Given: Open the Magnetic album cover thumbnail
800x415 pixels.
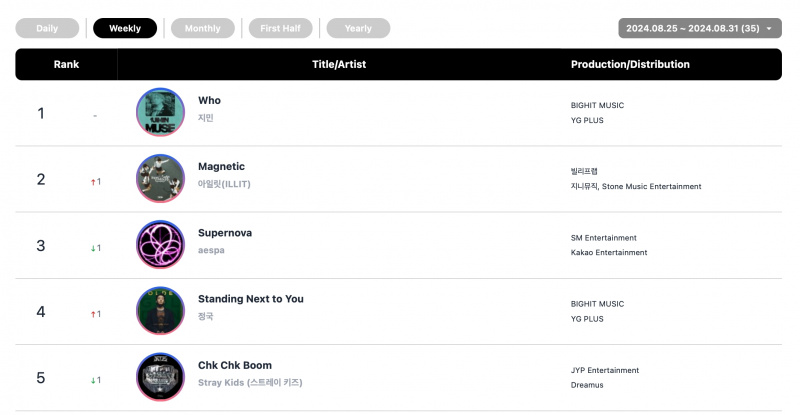Looking at the screenshot, I should [160, 179].
